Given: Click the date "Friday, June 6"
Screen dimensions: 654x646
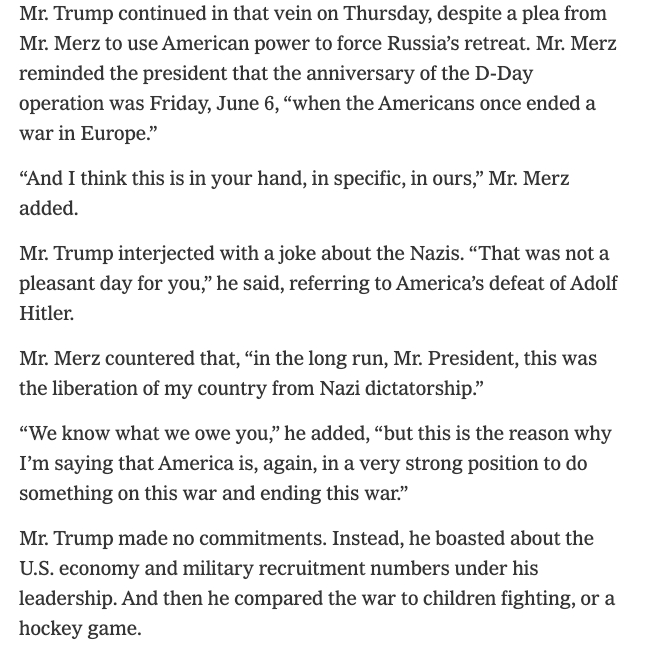Looking at the screenshot, I should click(x=241, y=104).
